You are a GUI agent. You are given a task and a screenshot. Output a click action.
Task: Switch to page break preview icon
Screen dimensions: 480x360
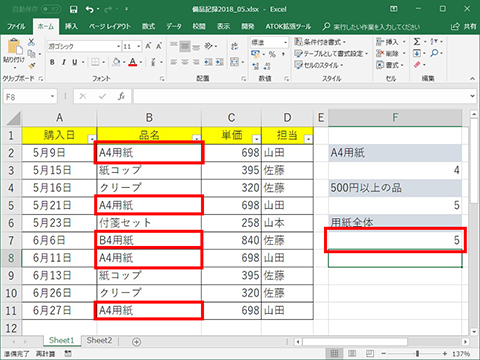pos(370,353)
